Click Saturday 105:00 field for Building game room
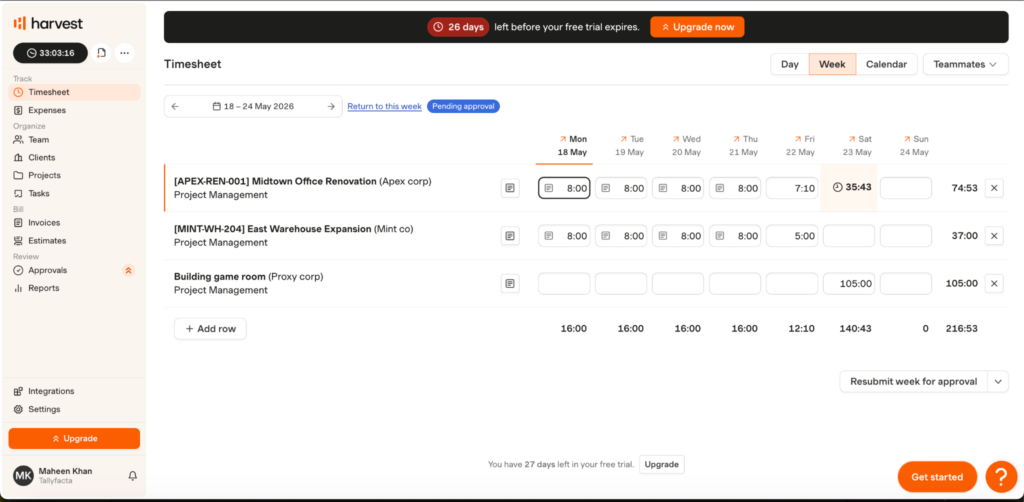 849,283
